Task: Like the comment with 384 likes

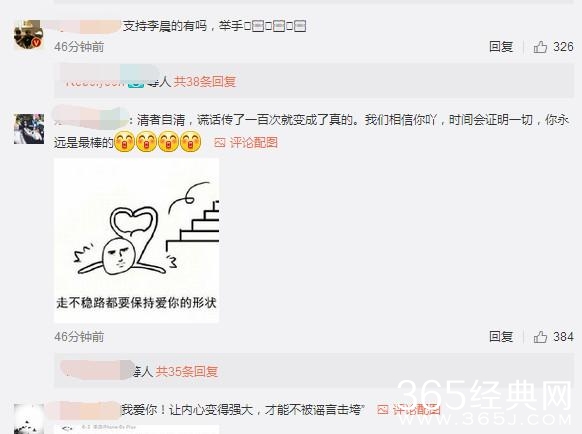Action: pos(540,337)
